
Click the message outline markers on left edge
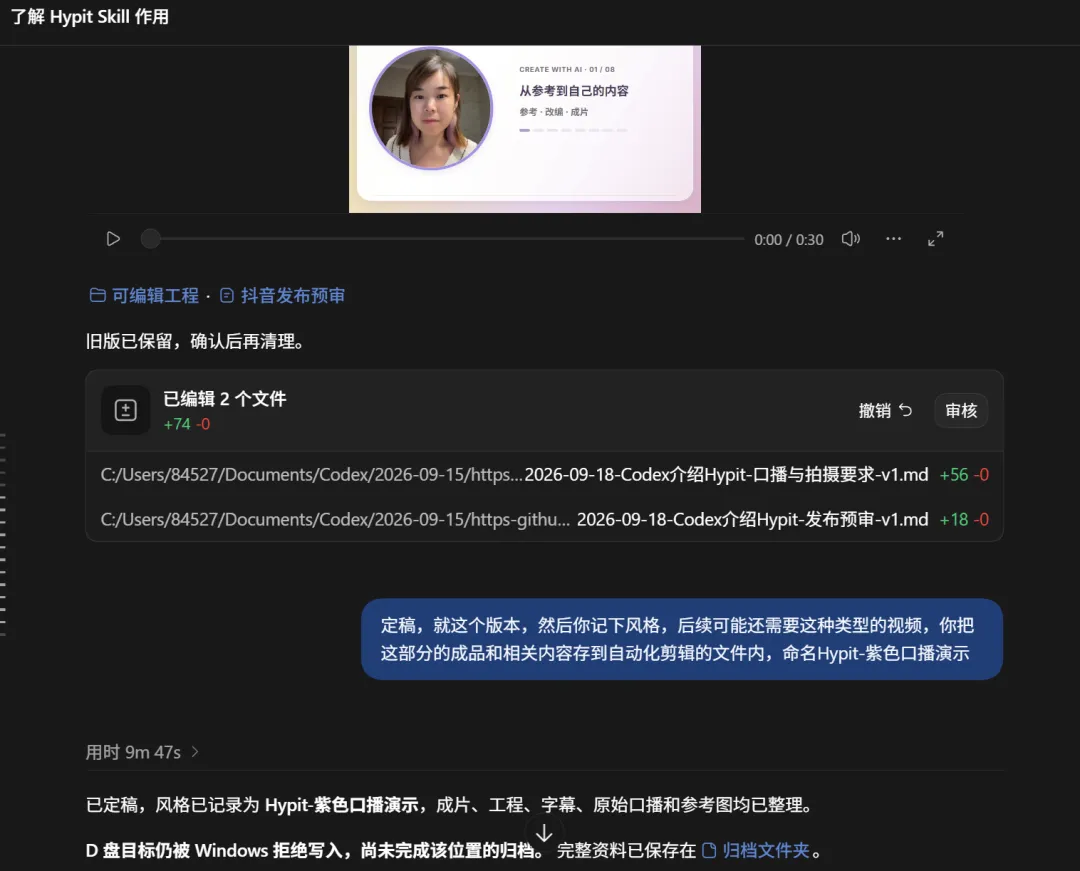tap(3, 534)
